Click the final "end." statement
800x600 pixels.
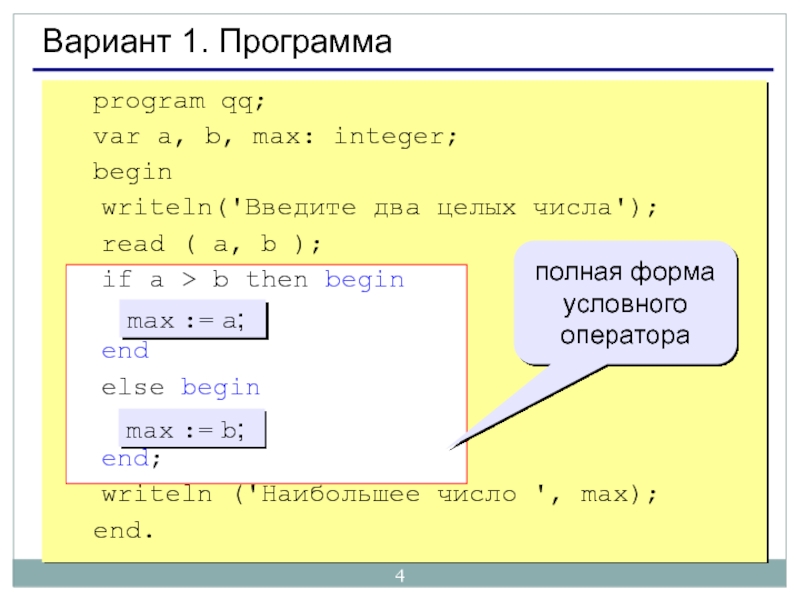point(125,531)
